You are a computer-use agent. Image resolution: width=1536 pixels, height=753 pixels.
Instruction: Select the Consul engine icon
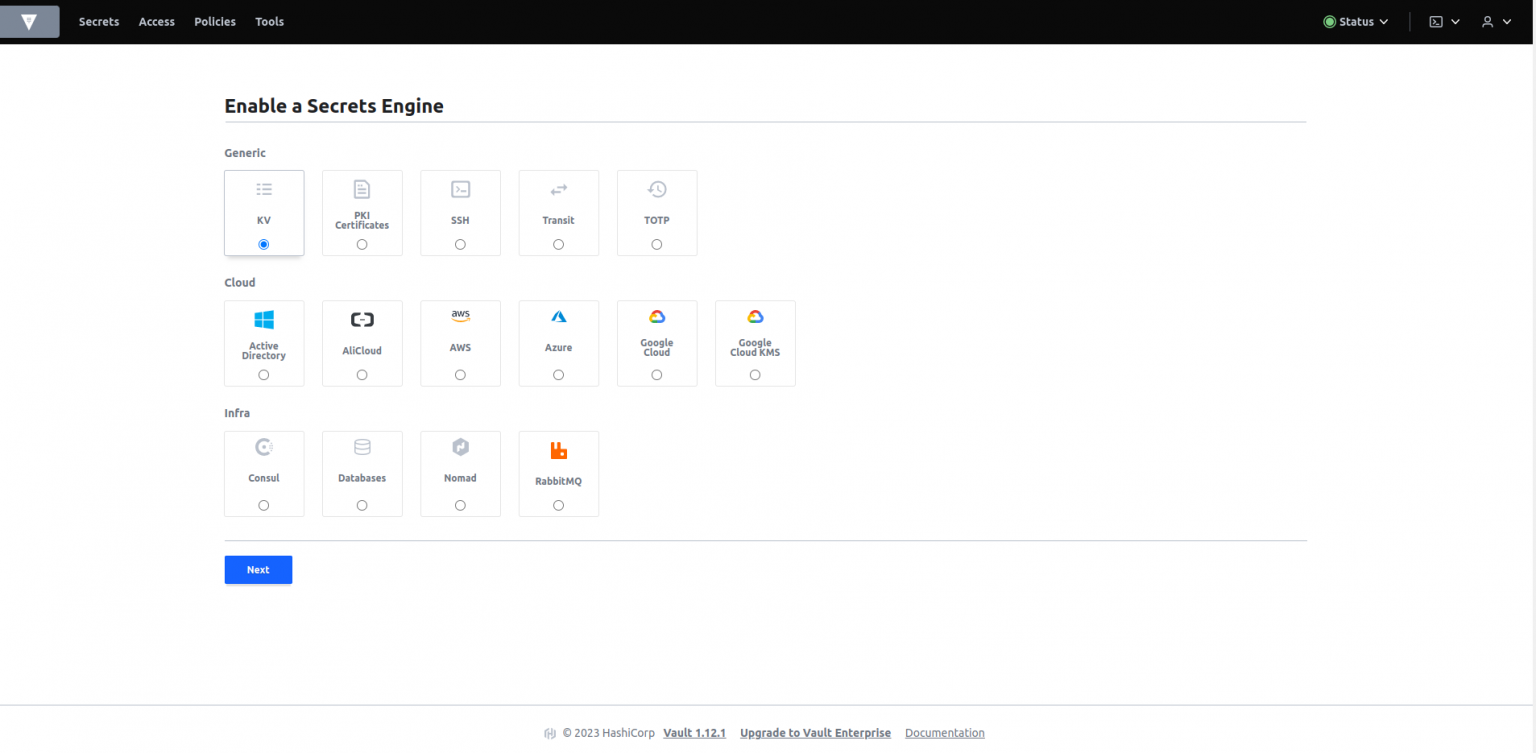pos(264,446)
